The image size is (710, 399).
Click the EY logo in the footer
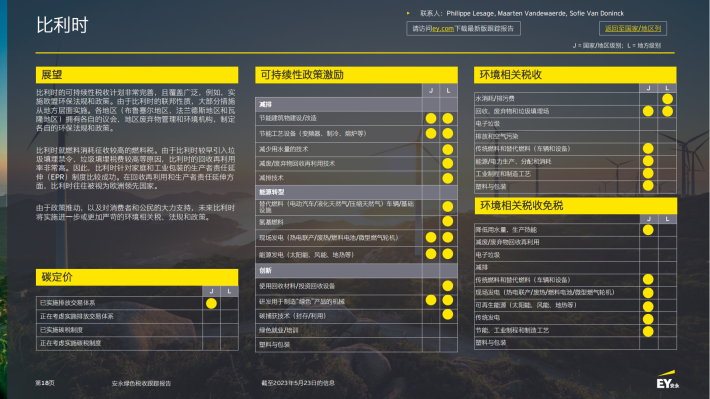click(x=667, y=380)
